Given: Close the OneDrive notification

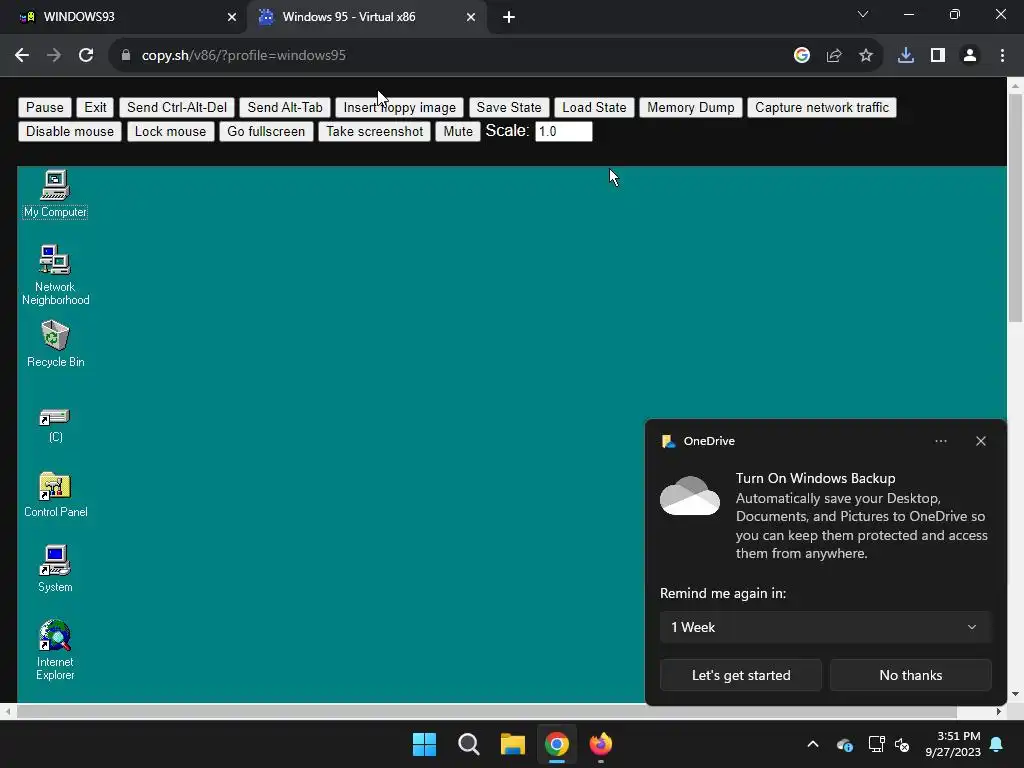Looking at the screenshot, I should (x=980, y=441).
